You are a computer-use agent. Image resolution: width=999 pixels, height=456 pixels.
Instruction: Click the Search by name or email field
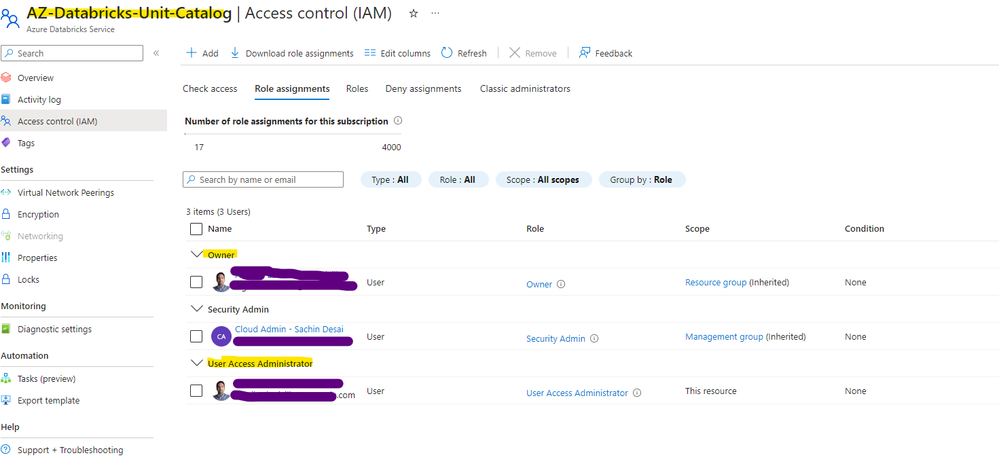coord(264,180)
